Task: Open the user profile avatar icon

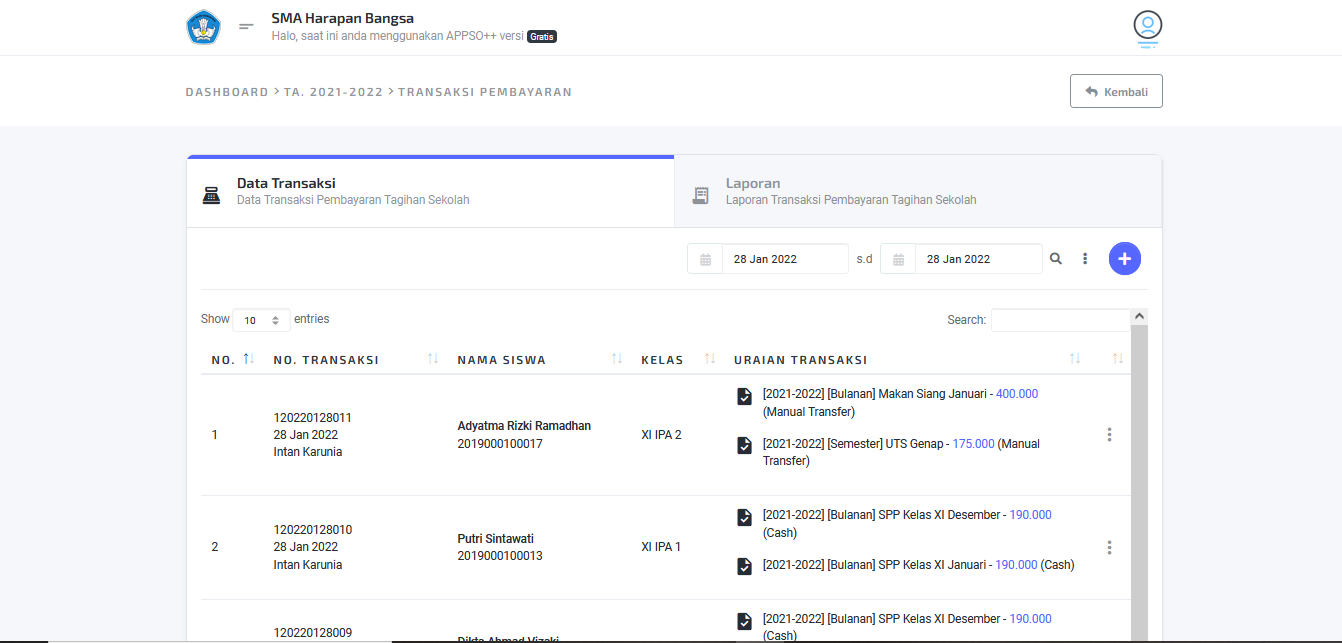Action: coord(1147,25)
